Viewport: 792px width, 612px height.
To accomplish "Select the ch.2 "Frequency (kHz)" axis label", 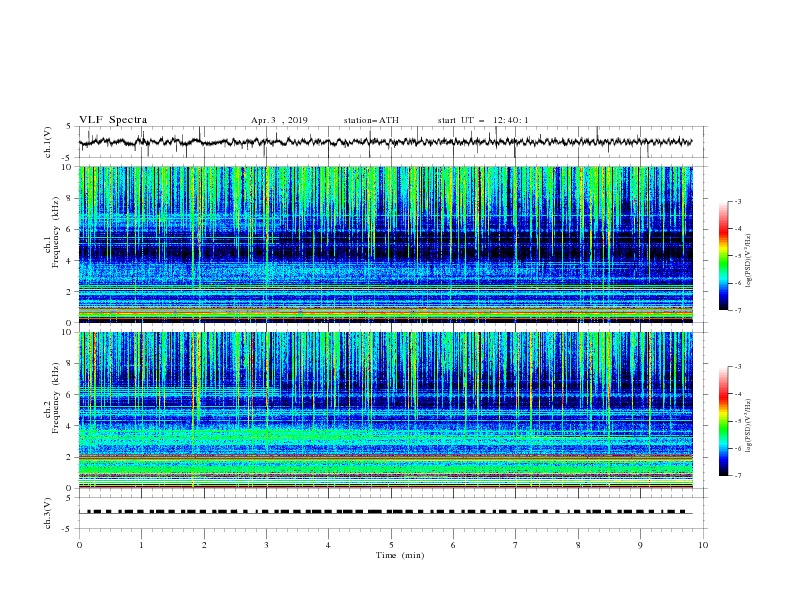I will click(x=55, y=397).
